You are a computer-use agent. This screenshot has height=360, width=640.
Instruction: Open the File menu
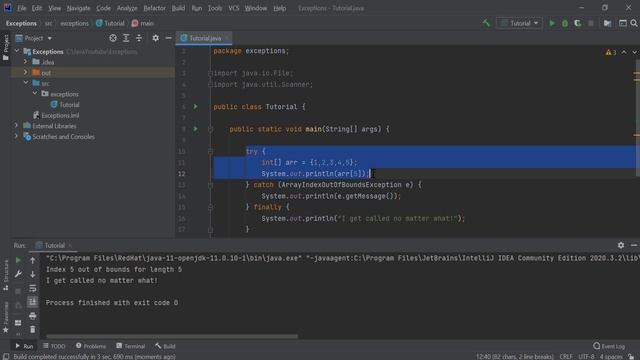pyautogui.click(x=21, y=8)
